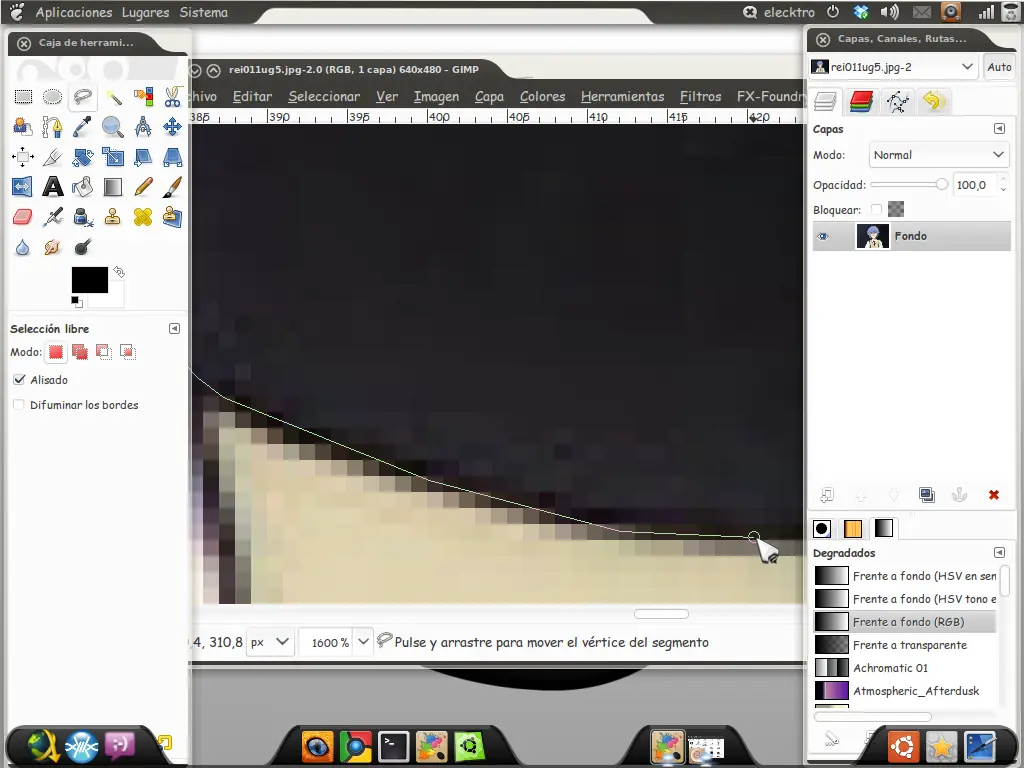Select the Eraser tool
Viewport: 1024px width, 768px height.
(x=23, y=217)
